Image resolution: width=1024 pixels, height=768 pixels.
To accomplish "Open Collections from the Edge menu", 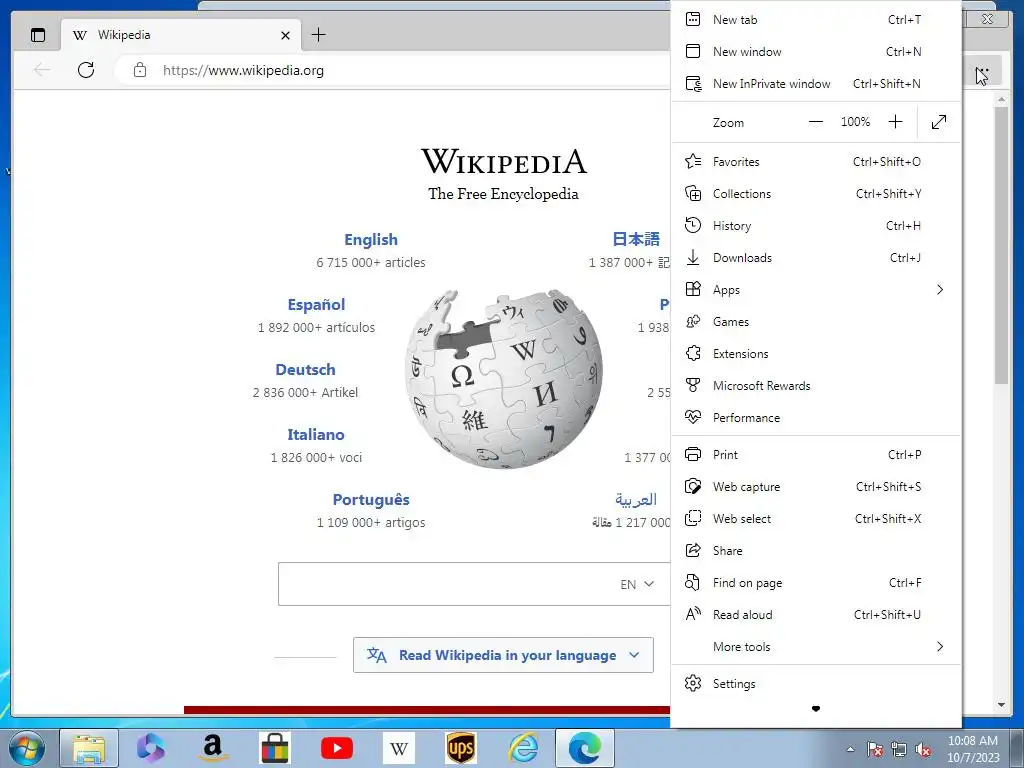I will (816, 193).
